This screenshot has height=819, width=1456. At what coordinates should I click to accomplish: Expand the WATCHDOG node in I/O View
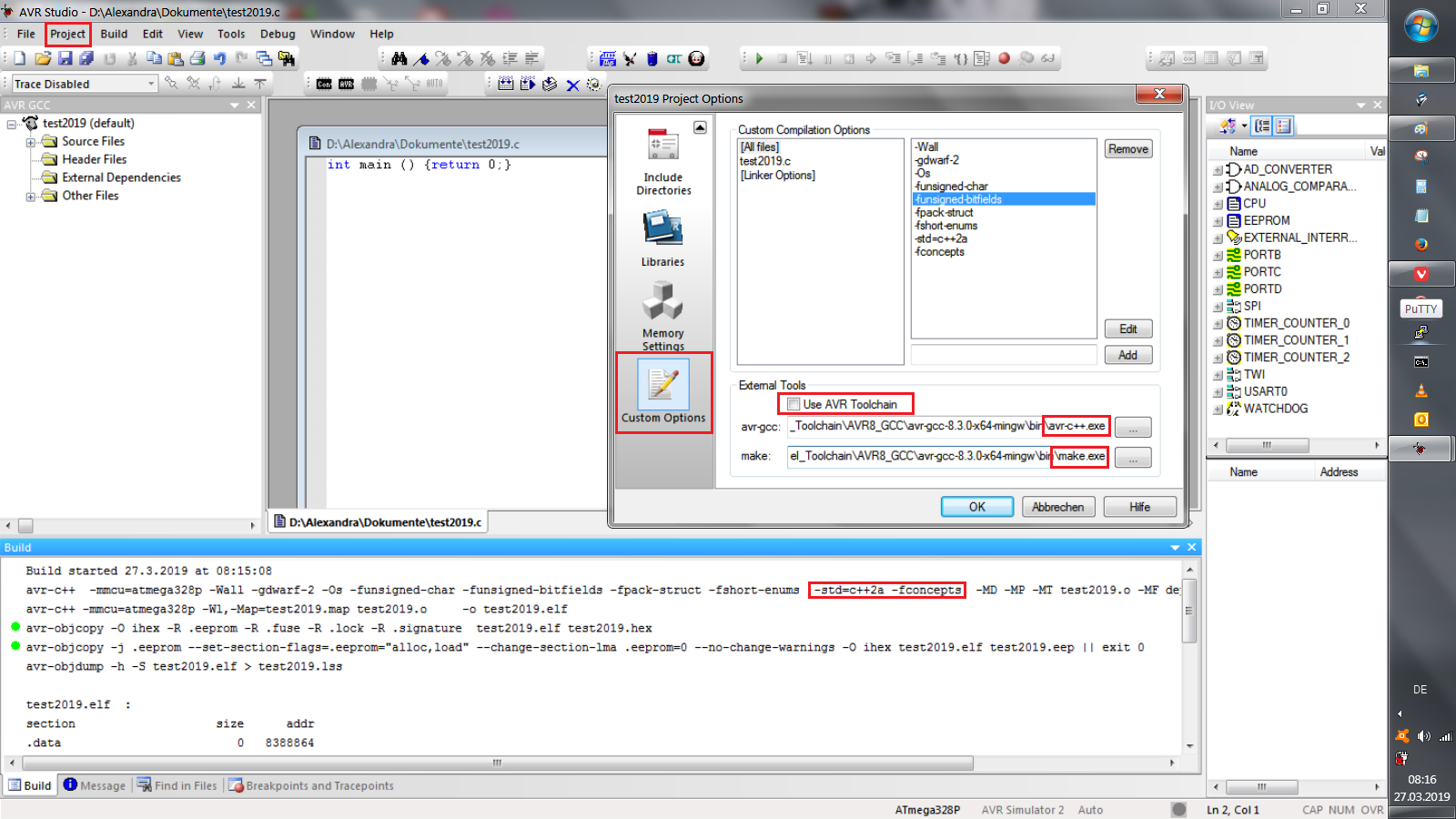click(1218, 409)
